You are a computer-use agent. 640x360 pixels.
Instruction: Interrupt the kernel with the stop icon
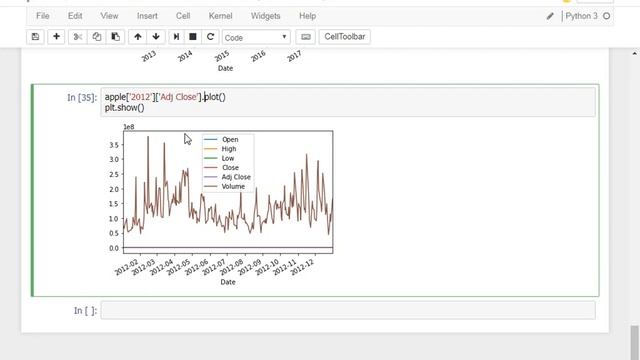click(x=193, y=37)
